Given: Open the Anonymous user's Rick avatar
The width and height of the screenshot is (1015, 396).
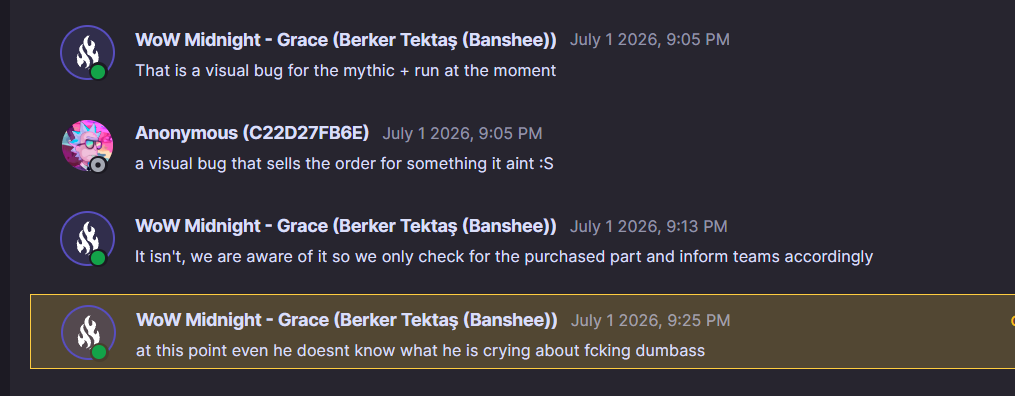Looking at the screenshot, I should click(x=87, y=146).
